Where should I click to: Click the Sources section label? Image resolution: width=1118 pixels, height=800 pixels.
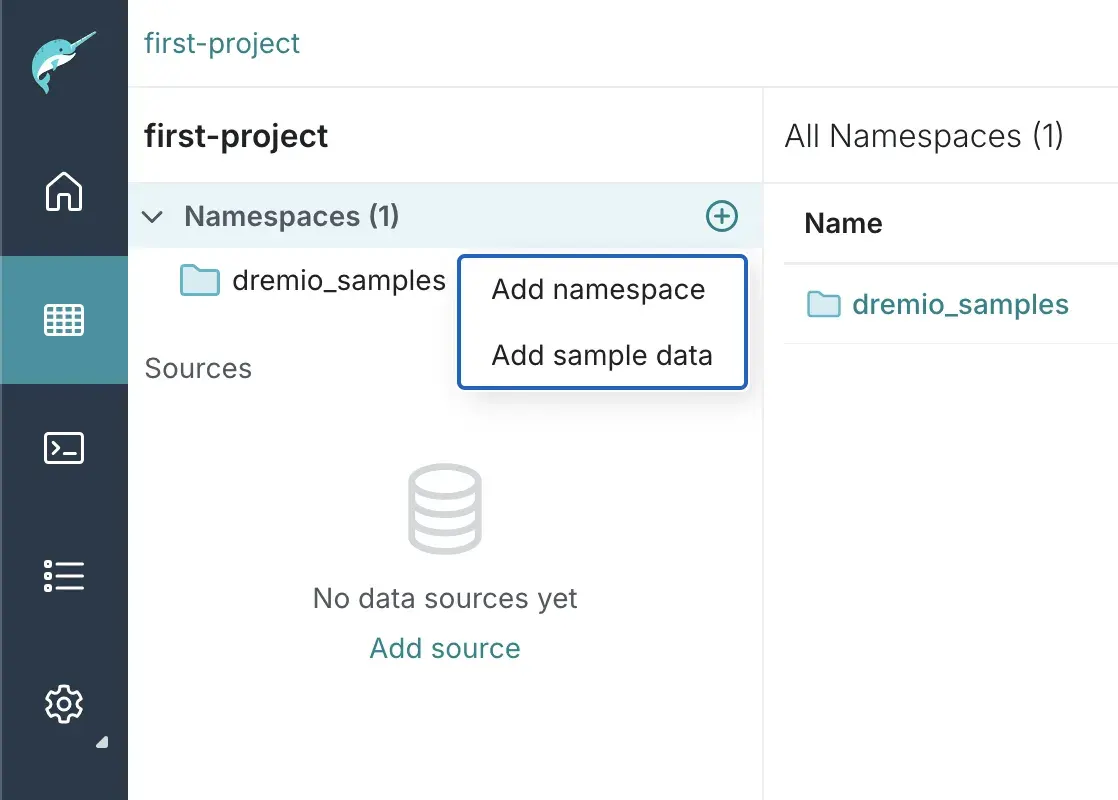(x=198, y=369)
